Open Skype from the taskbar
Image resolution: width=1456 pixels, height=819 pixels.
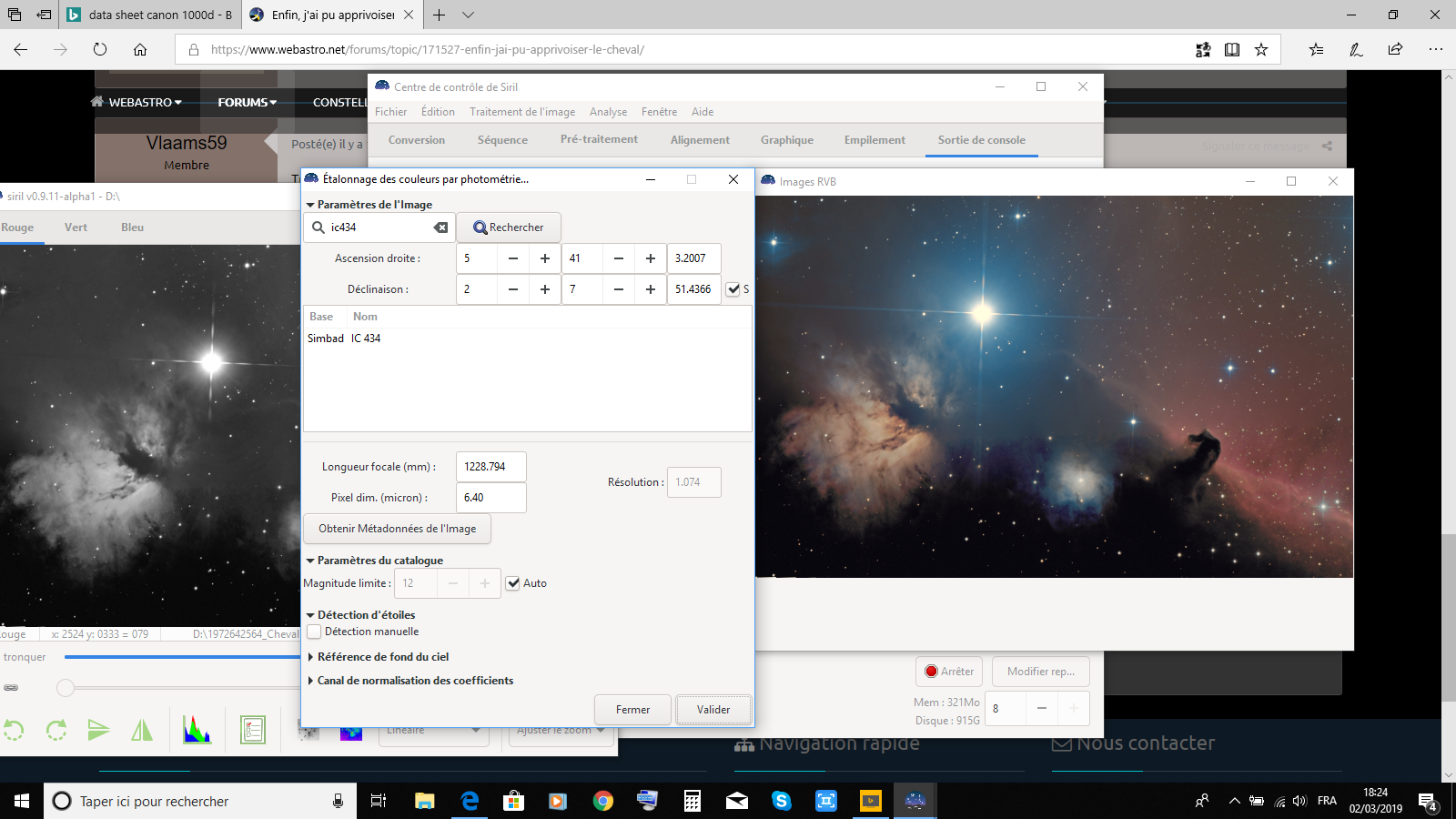781,801
